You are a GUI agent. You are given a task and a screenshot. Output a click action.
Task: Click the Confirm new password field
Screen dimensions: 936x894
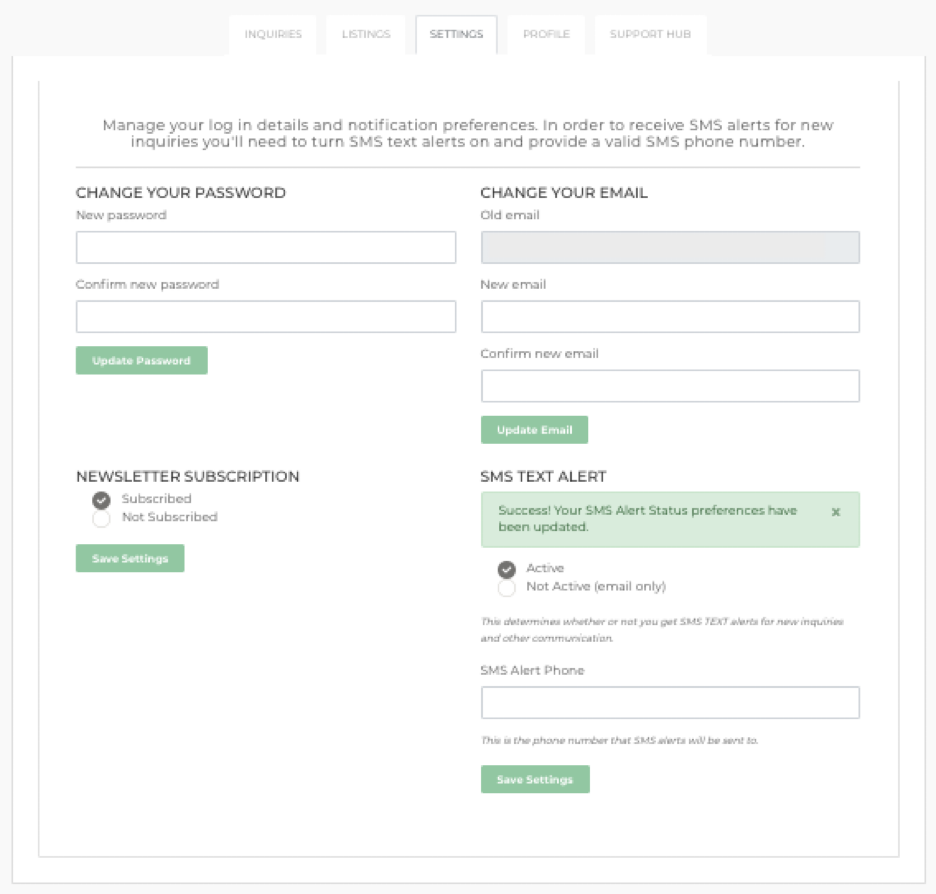[x=265, y=316]
